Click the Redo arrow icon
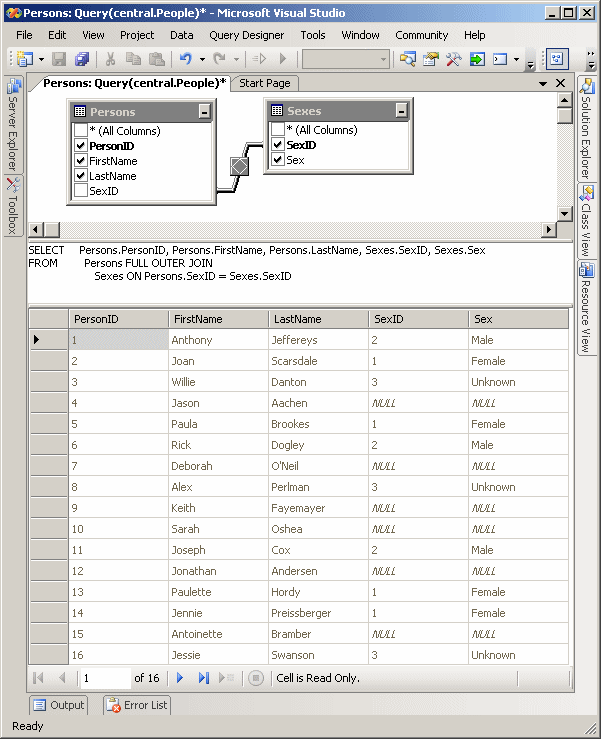Viewport: 601px width, 739px height. (220, 59)
